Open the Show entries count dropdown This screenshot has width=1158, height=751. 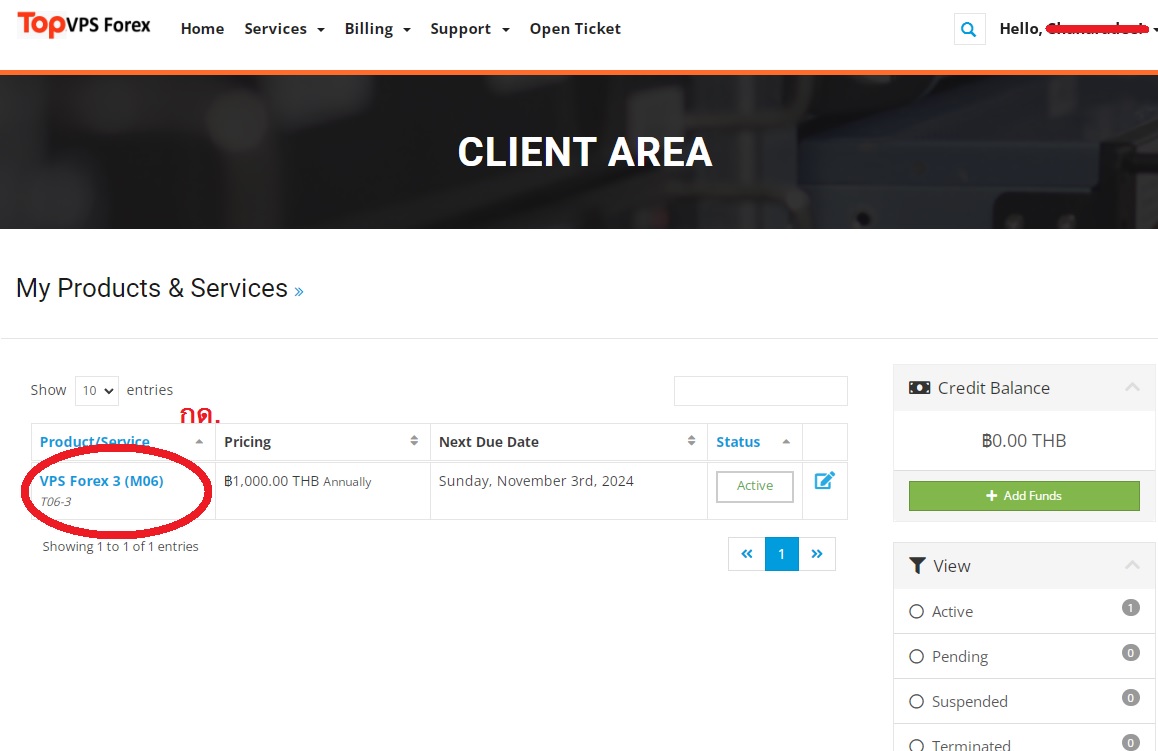point(97,390)
